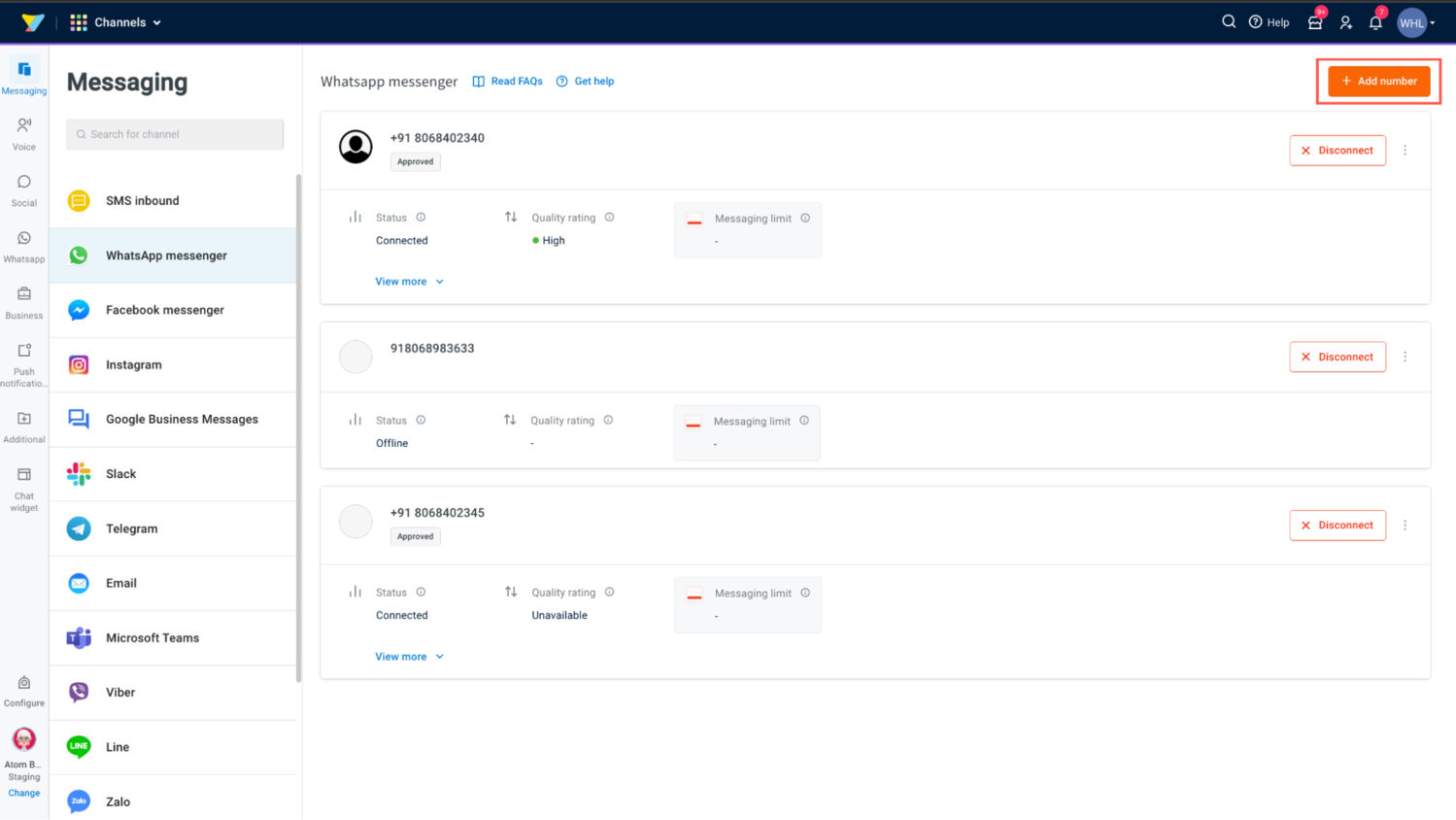
Task: Click Messaging limit info icon for +91 8068402345
Action: [x=805, y=593]
